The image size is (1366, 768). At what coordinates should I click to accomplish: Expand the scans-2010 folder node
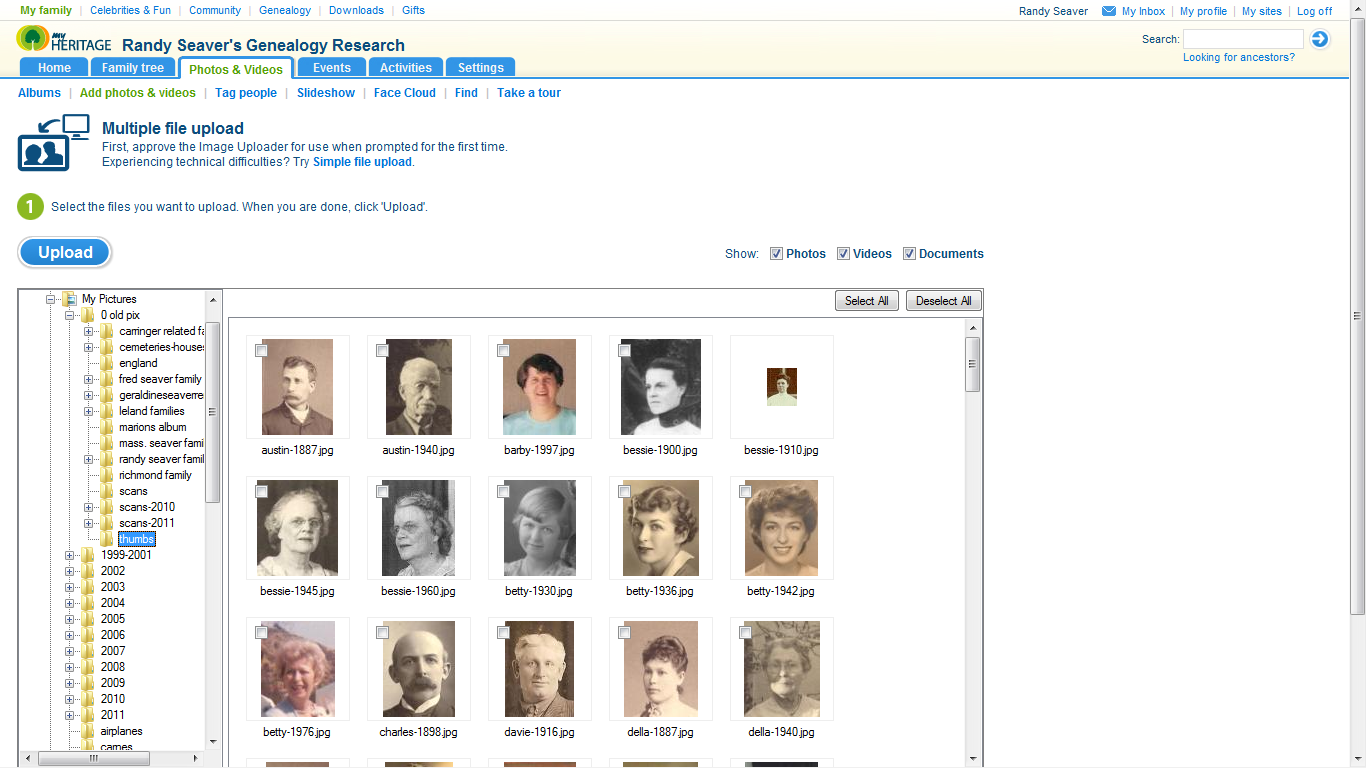pyautogui.click(x=89, y=507)
